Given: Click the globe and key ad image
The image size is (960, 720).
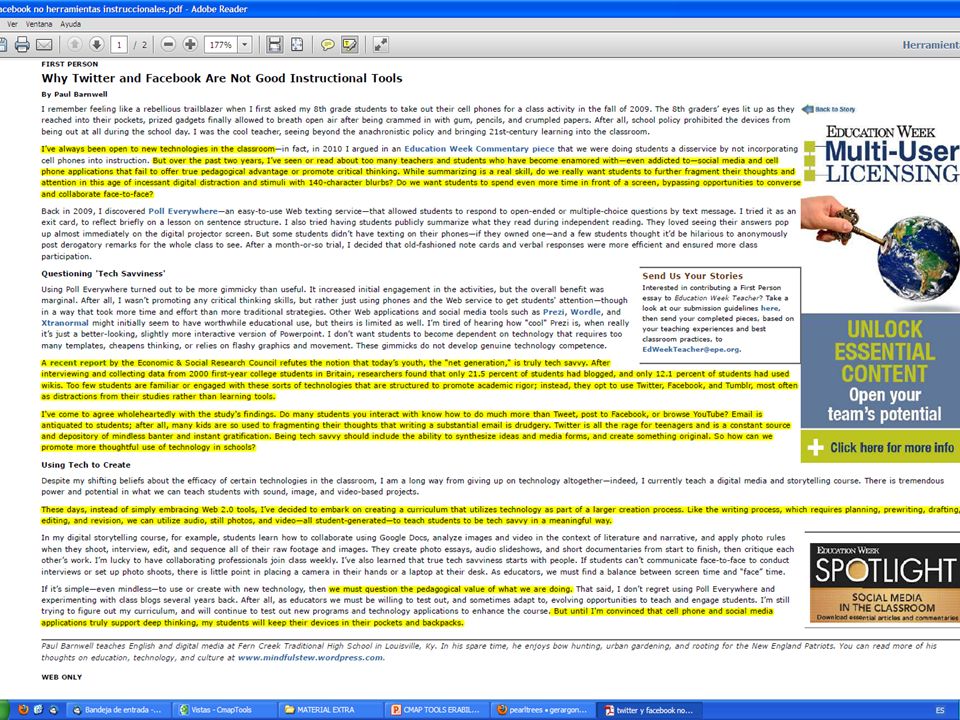Looking at the screenshot, I should [x=880, y=250].
